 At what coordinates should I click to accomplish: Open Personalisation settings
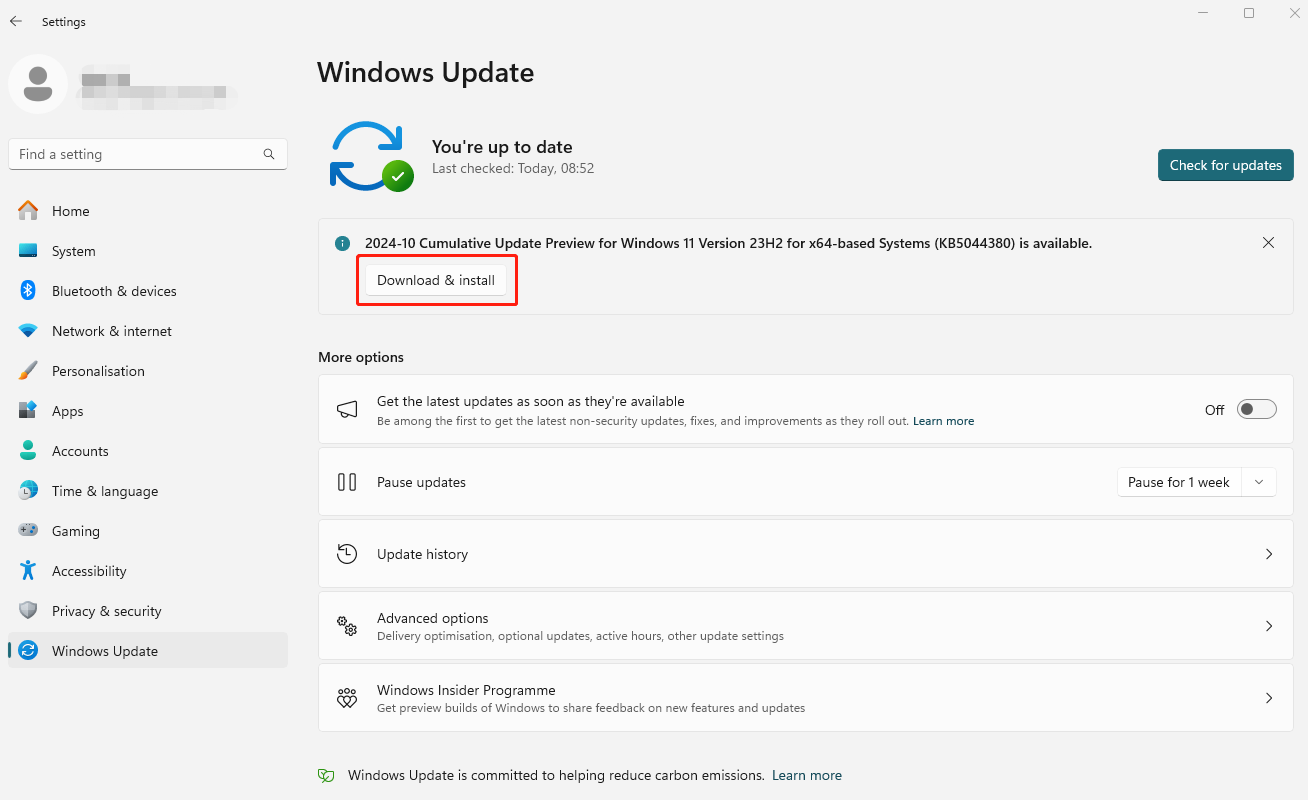pyautogui.click(x=148, y=371)
